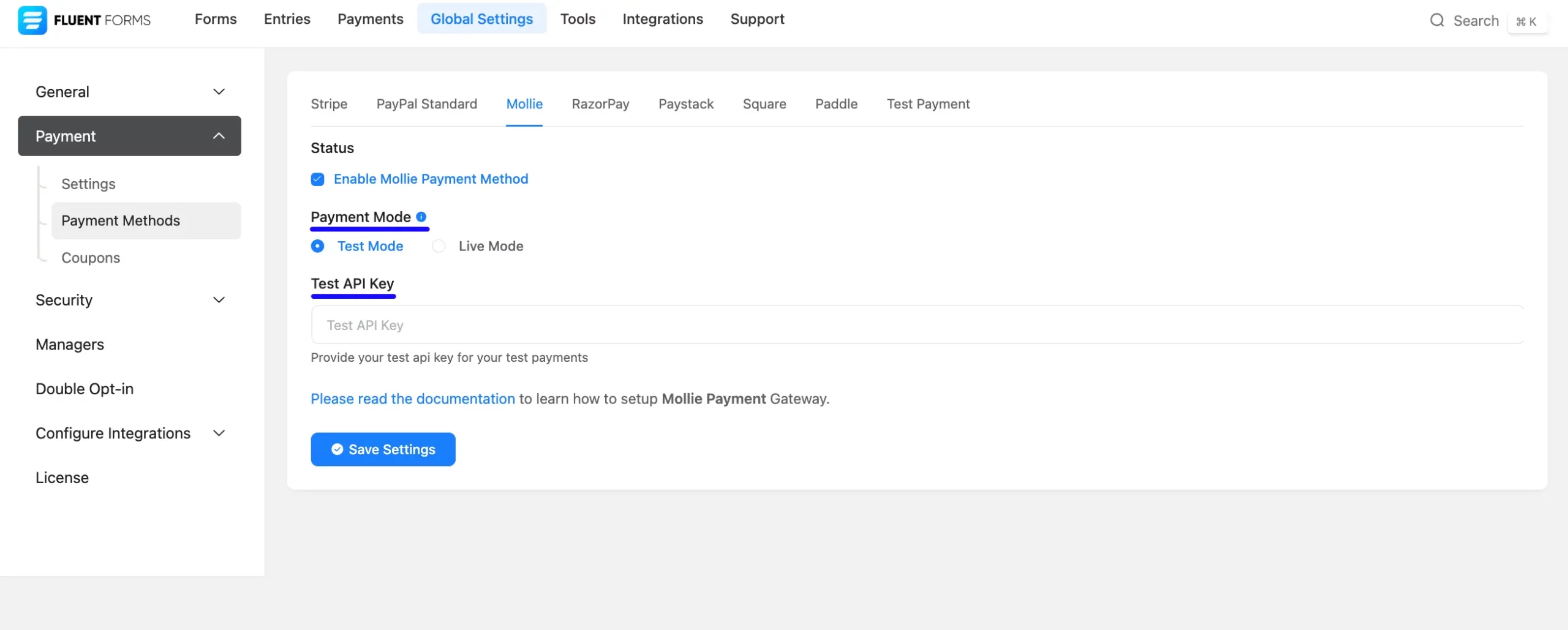Open Entries in the top menu
The width and height of the screenshot is (1568, 630).
point(287,19)
